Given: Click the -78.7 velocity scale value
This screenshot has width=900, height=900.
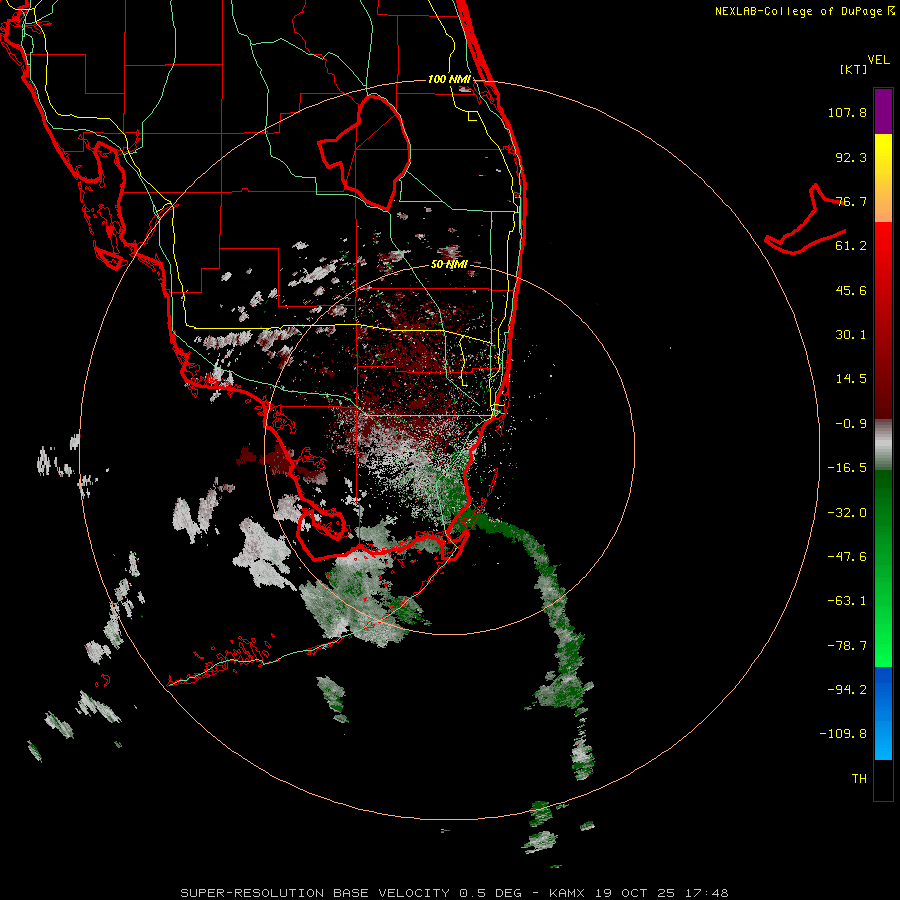Looking at the screenshot, I should (847, 646).
